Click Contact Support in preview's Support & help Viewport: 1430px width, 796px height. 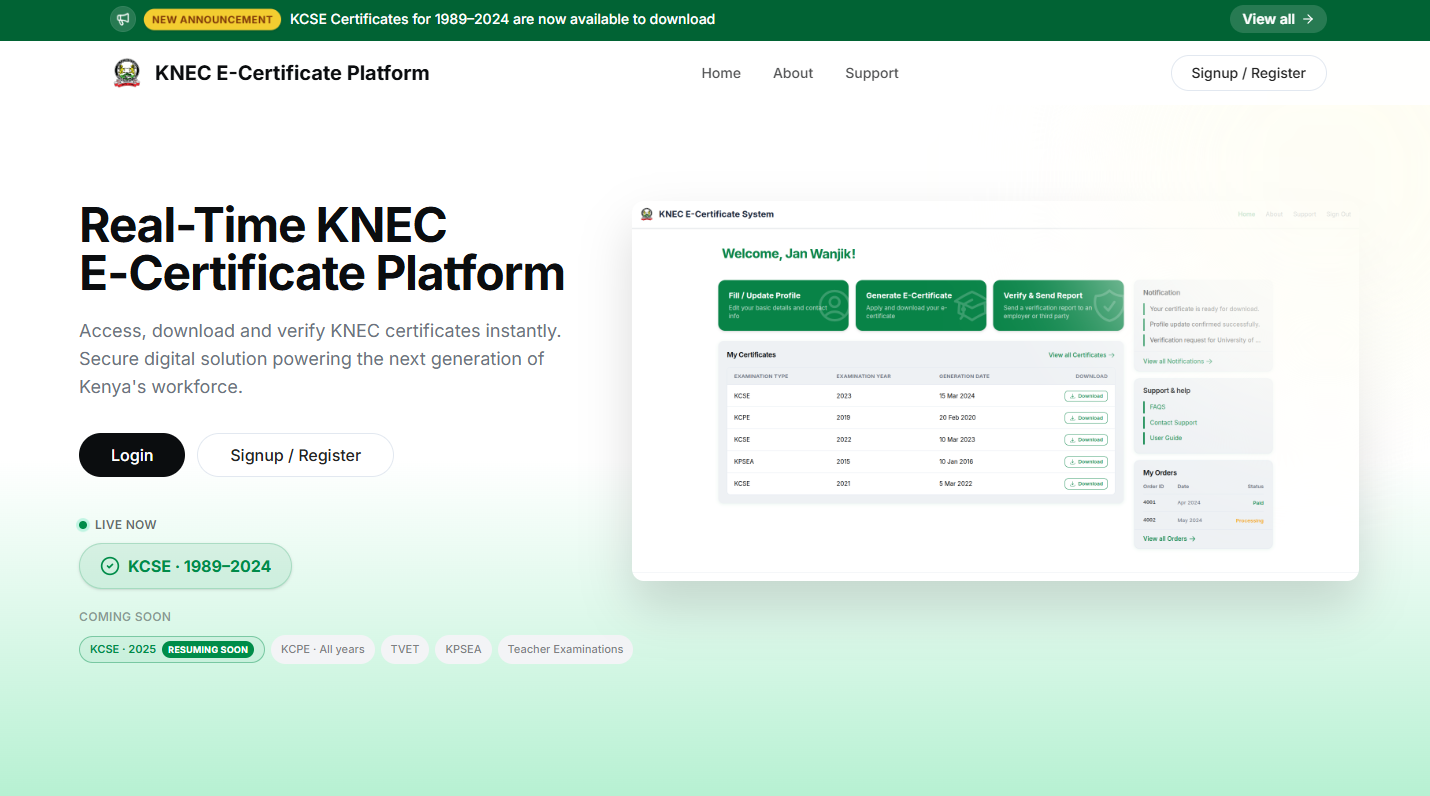pyautogui.click(x=1173, y=423)
